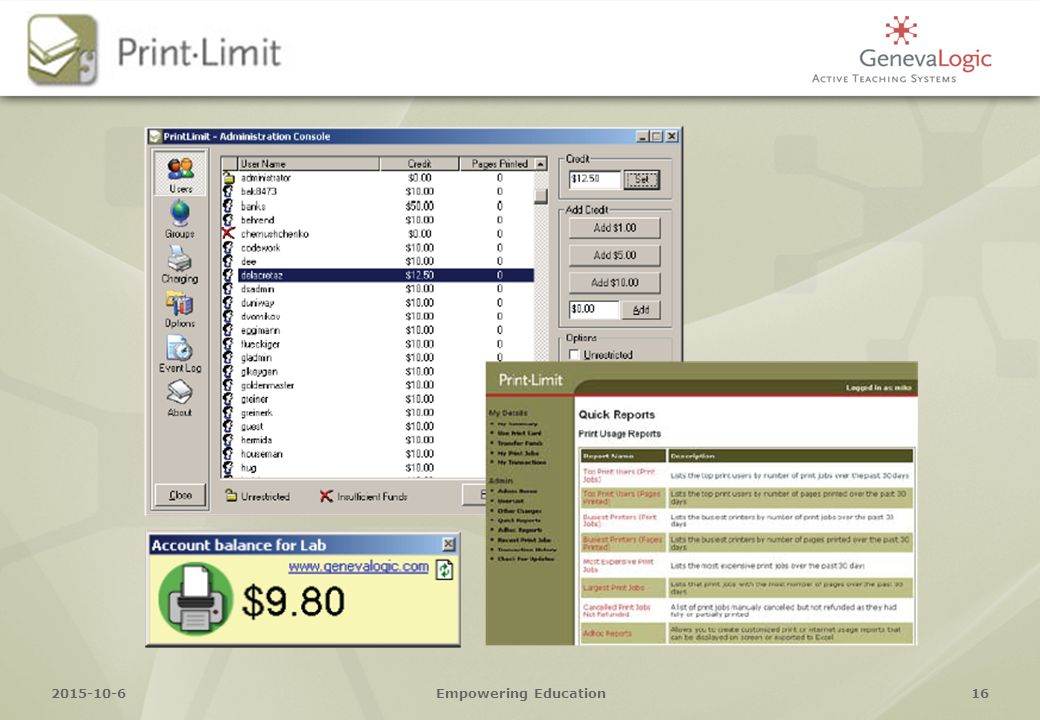This screenshot has height=720, width=1040.
Task: Click the user icon beside banks
Action: [228, 206]
